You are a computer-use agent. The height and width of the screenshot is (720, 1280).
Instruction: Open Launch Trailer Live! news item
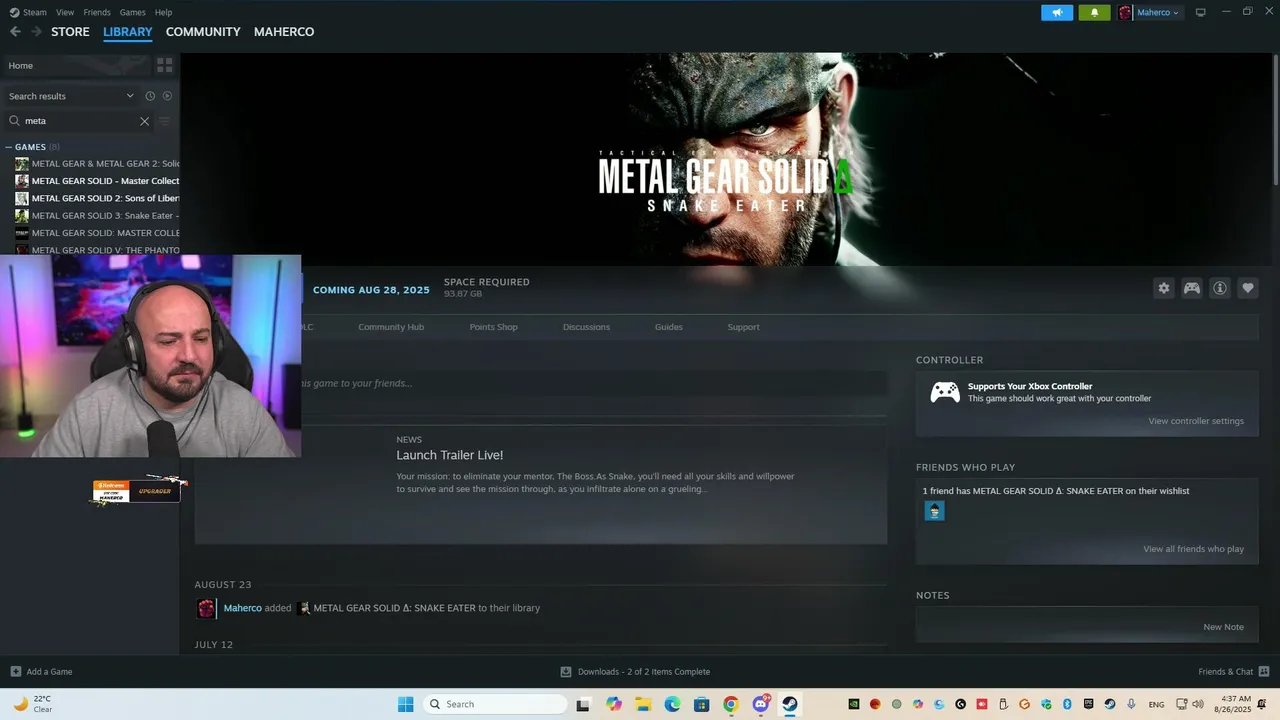449,455
